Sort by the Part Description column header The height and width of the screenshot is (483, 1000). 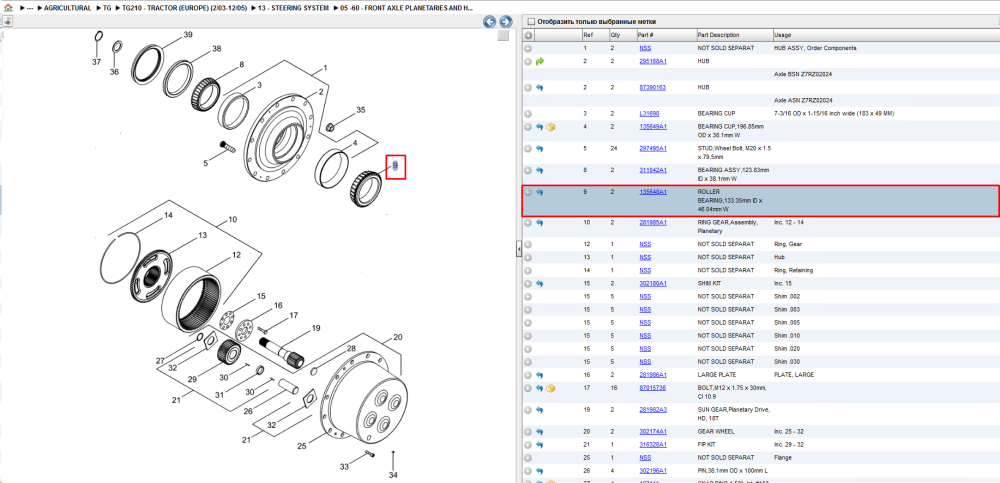point(718,35)
